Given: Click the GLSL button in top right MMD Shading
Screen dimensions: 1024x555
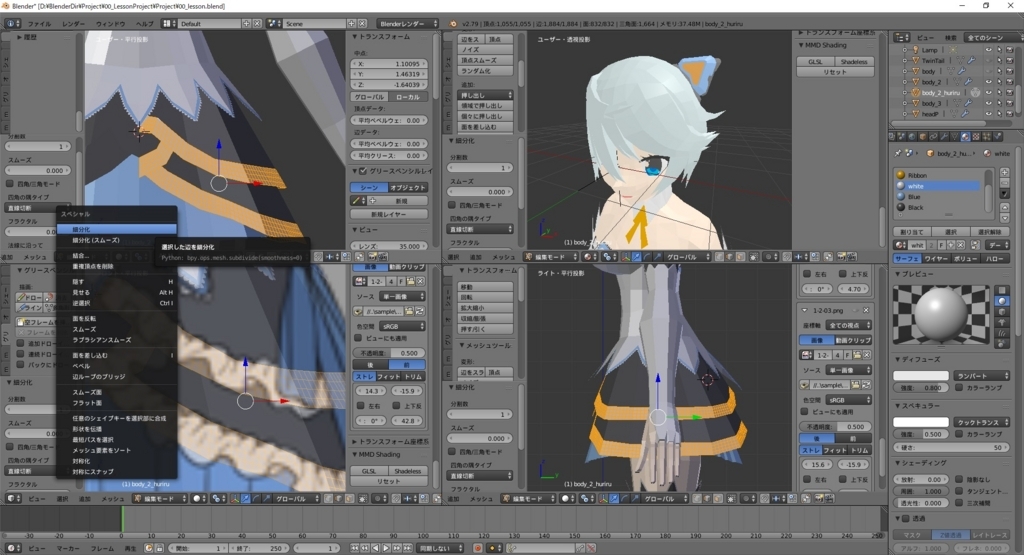Looking at the screenshot, I should pyautogui.click(x=815, y=61).
